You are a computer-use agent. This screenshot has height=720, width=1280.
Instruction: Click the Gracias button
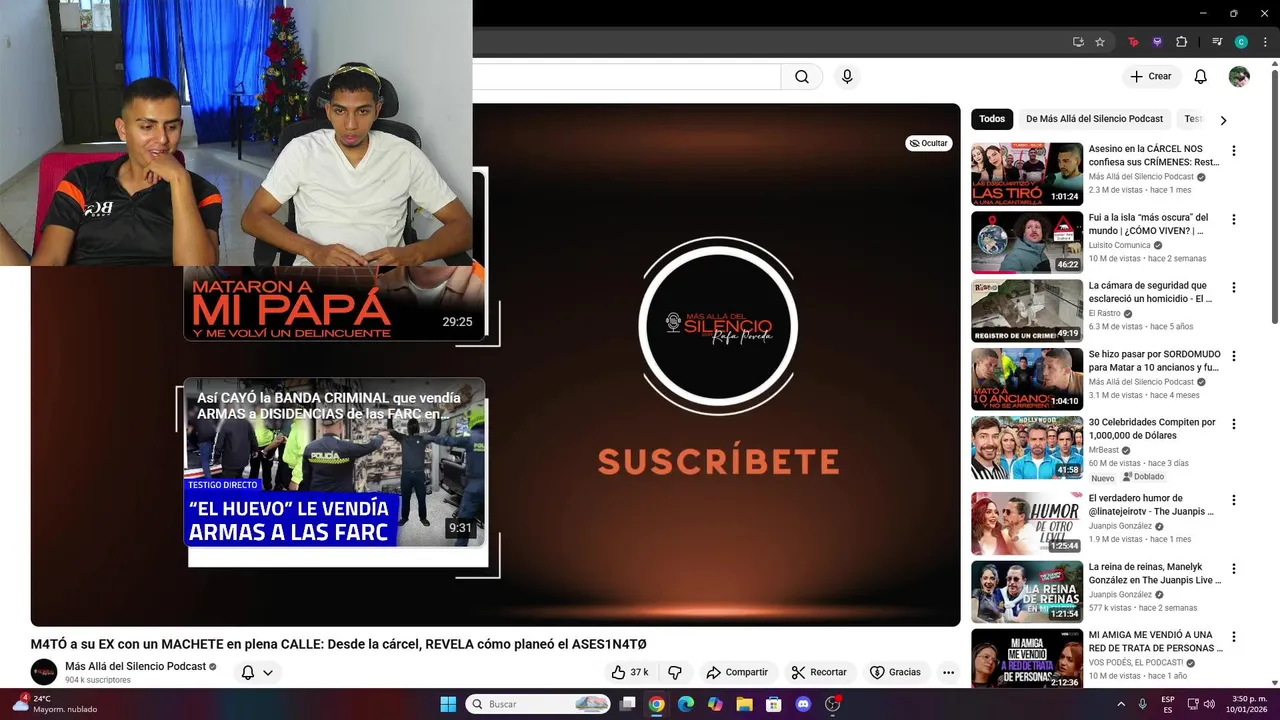(895, 672)
